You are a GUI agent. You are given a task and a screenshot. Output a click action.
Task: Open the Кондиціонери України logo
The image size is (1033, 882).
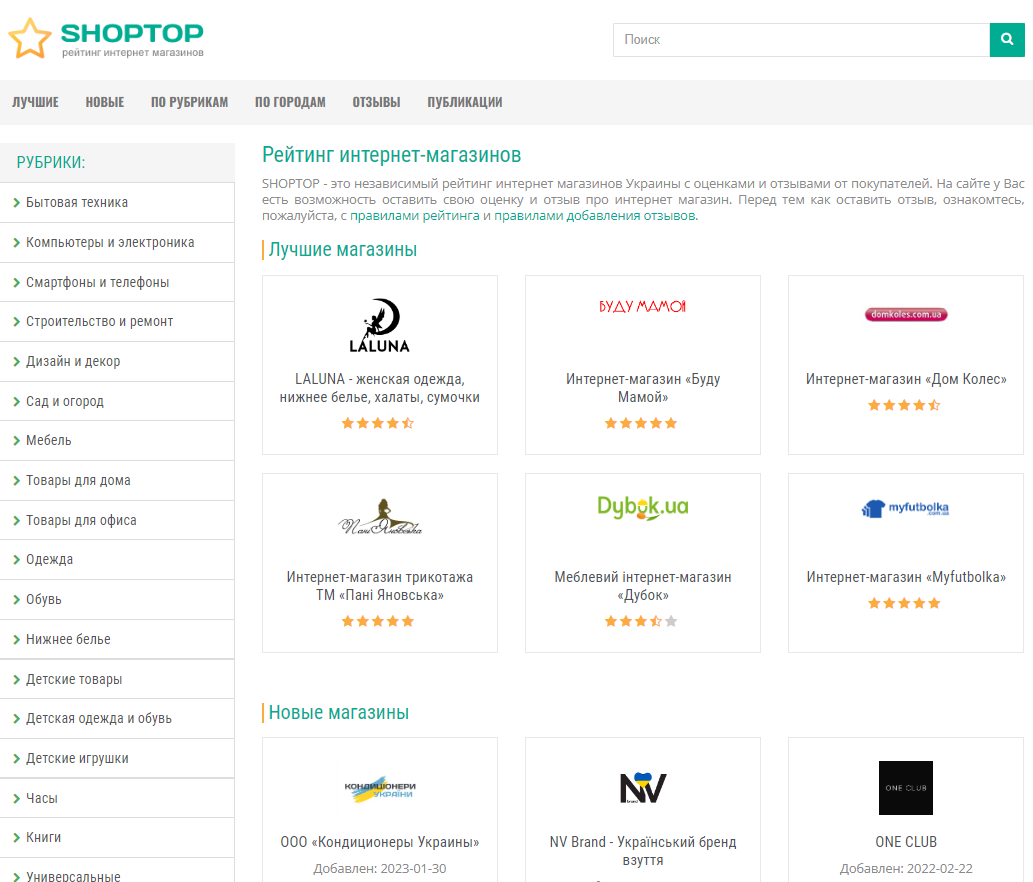coord(379,789)
